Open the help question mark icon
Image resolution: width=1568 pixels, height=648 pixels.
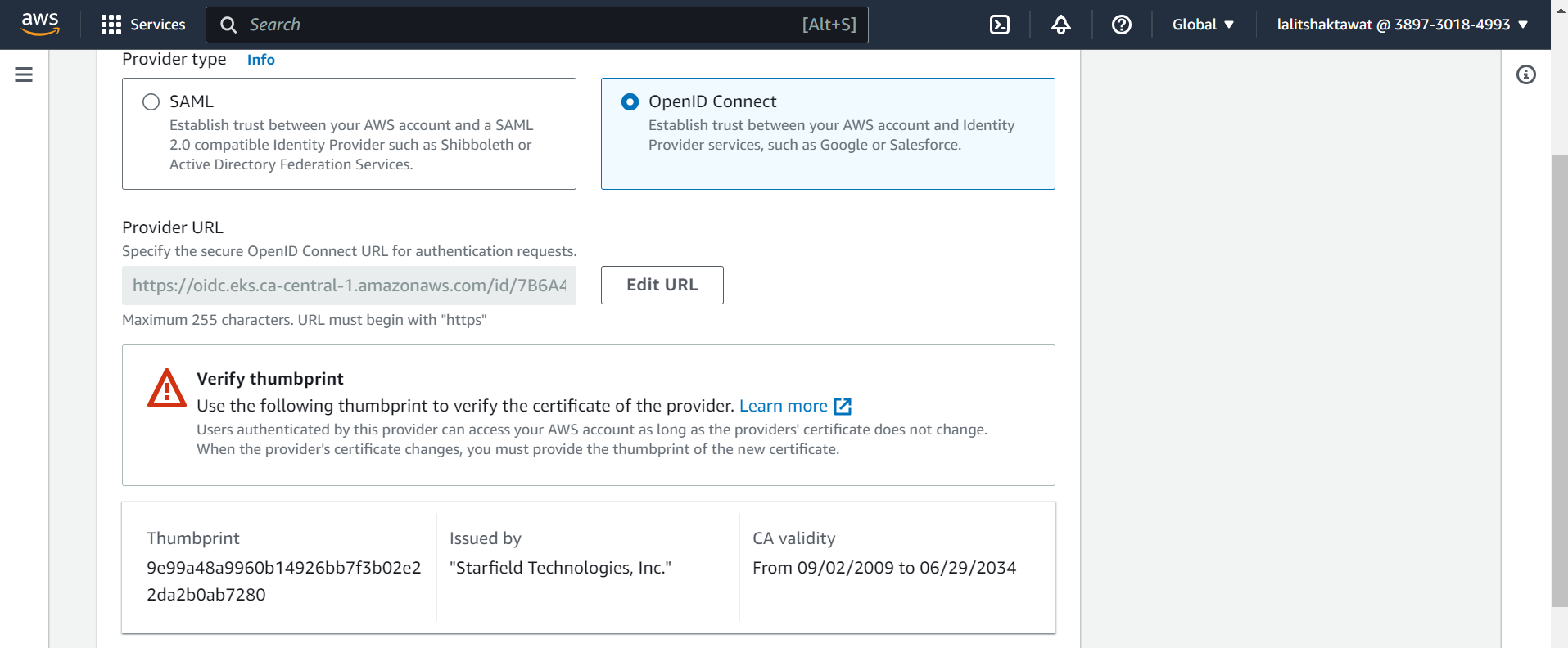[1121, 25]
